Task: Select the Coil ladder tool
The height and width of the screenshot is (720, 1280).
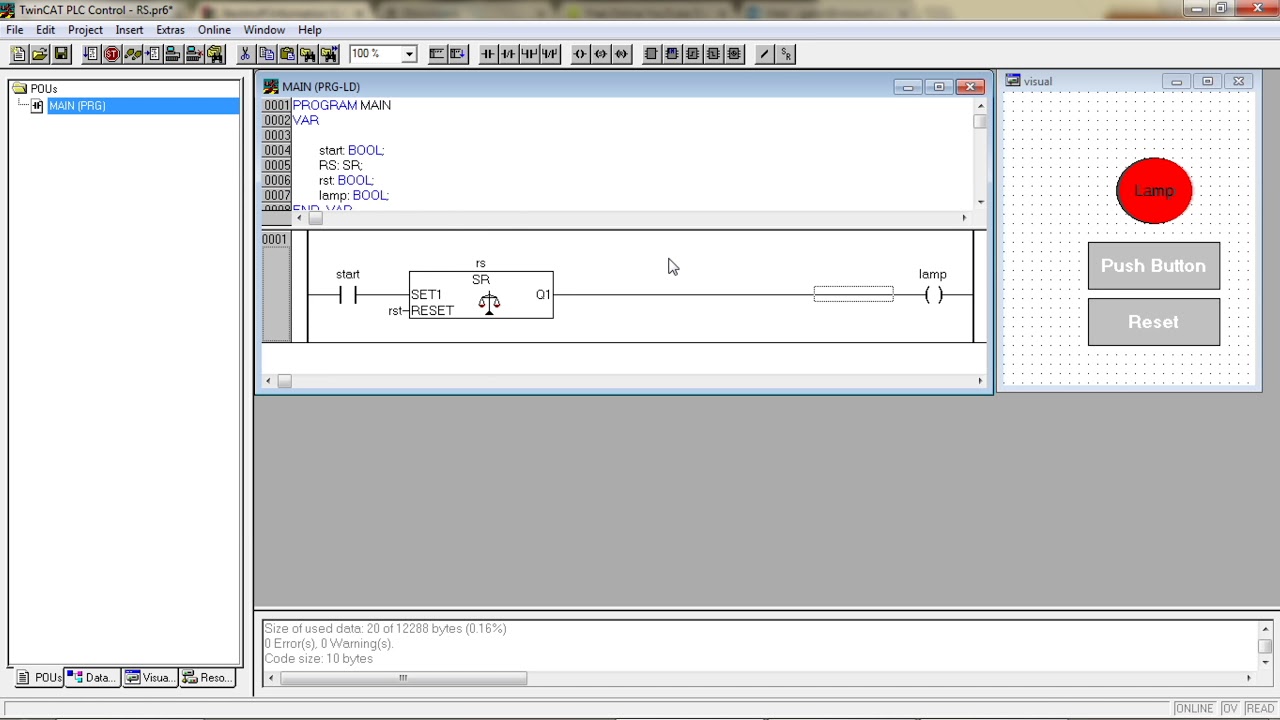Action: click(580, 54)
